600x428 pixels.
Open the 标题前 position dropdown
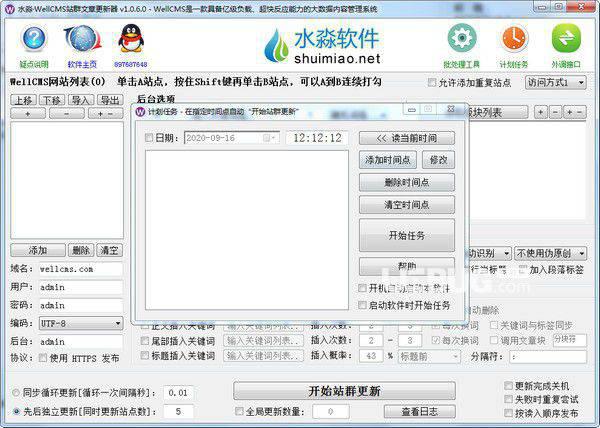429,356
